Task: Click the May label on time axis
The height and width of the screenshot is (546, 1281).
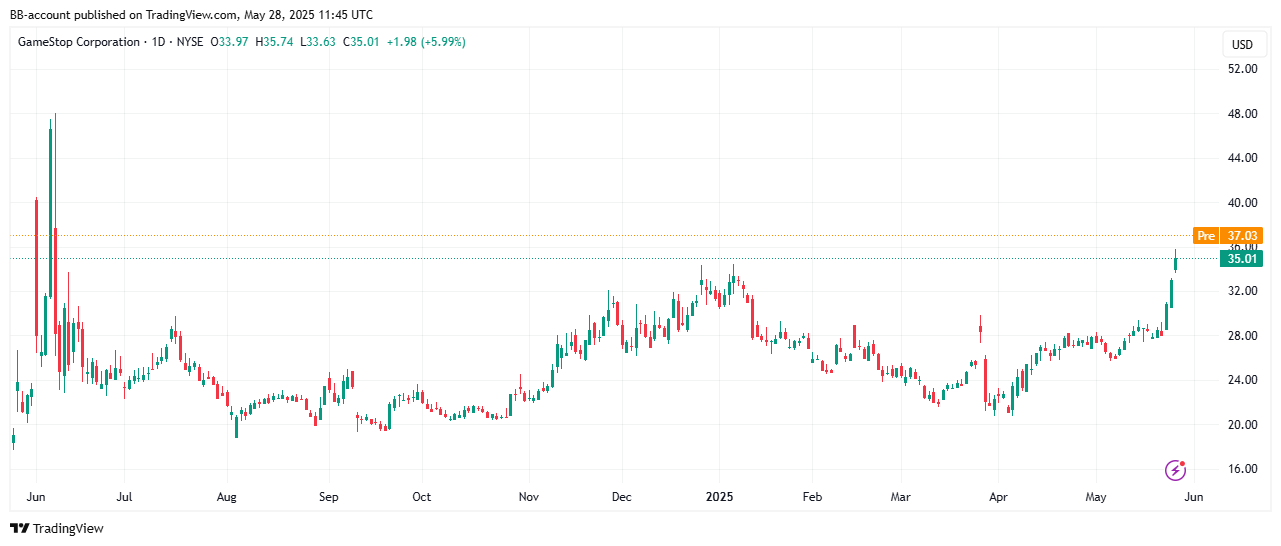Action: (1097, 496)
